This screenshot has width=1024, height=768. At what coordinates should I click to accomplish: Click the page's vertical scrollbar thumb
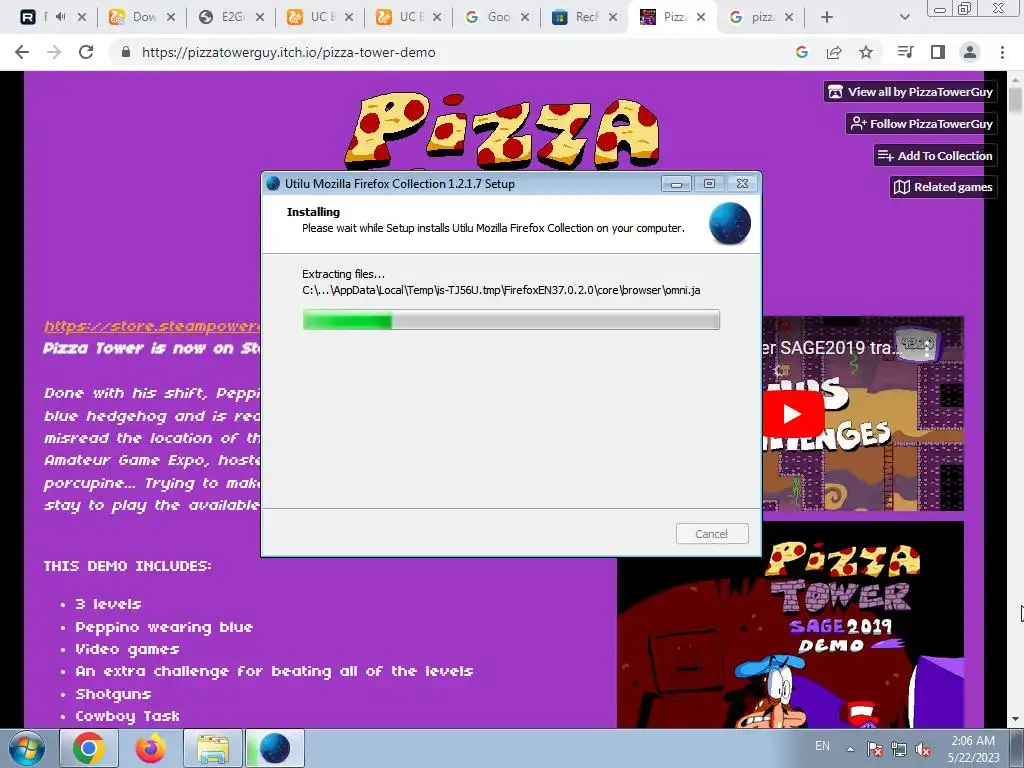click(1016, 99)
